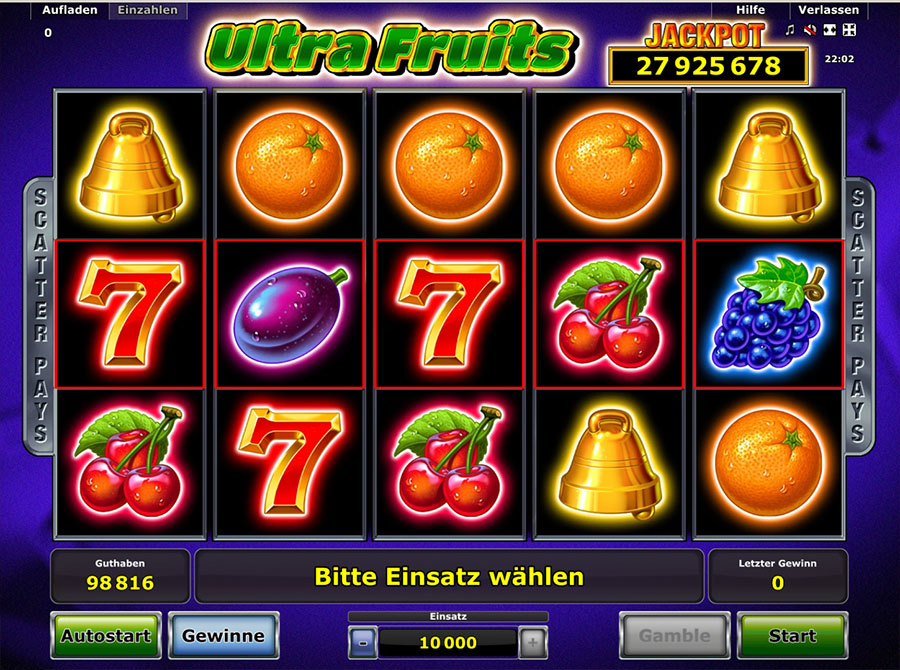Click the Einsatz value field showing 10 000
900x670 pixels.
[x=448, y=642]
